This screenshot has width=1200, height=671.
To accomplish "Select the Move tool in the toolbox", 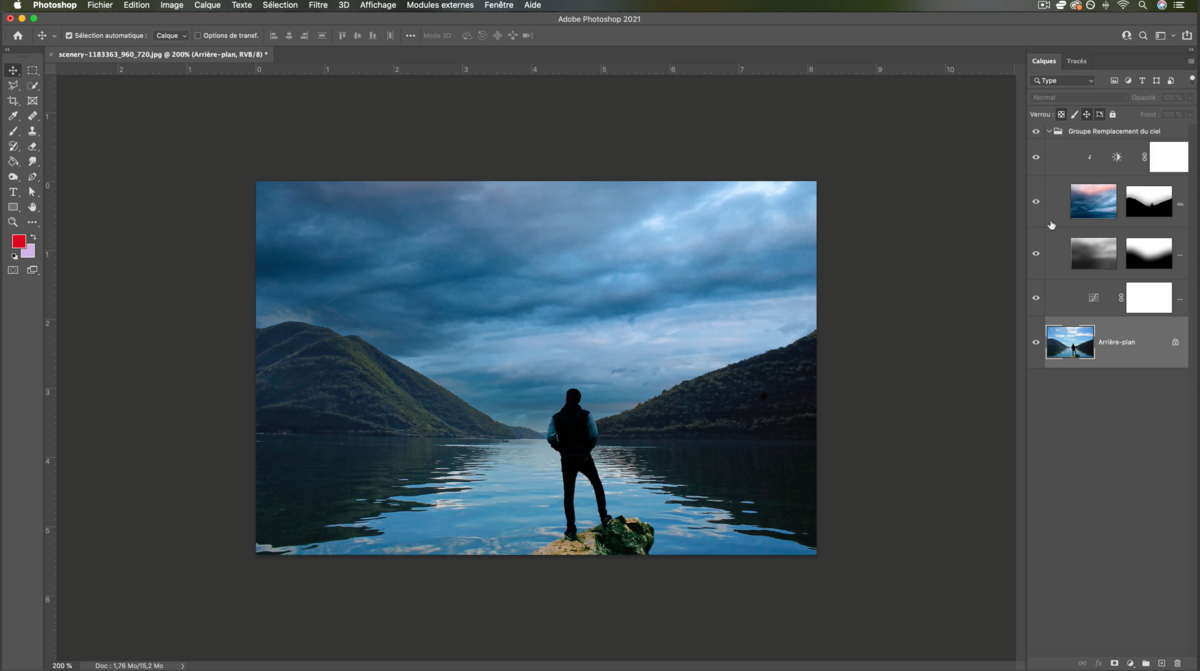I will 13,70.
